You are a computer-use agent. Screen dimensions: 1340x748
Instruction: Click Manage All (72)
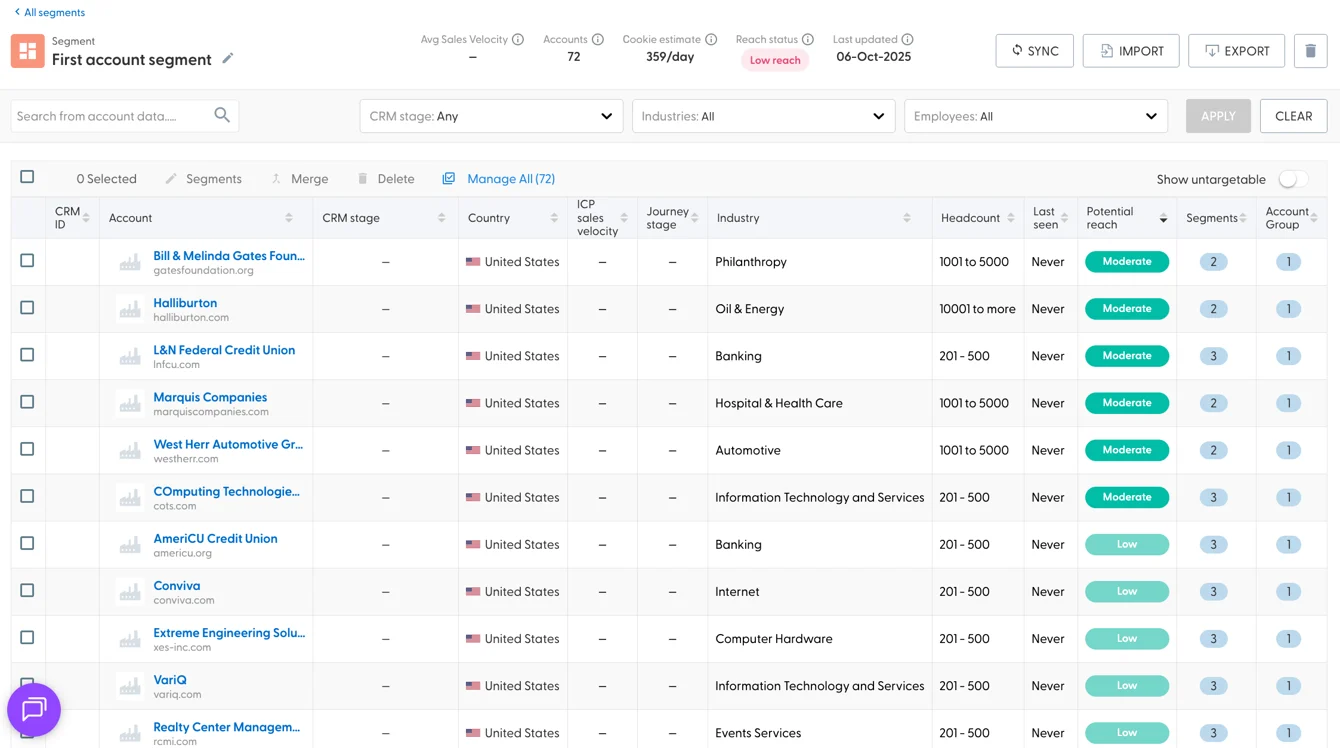coord(499,179)
